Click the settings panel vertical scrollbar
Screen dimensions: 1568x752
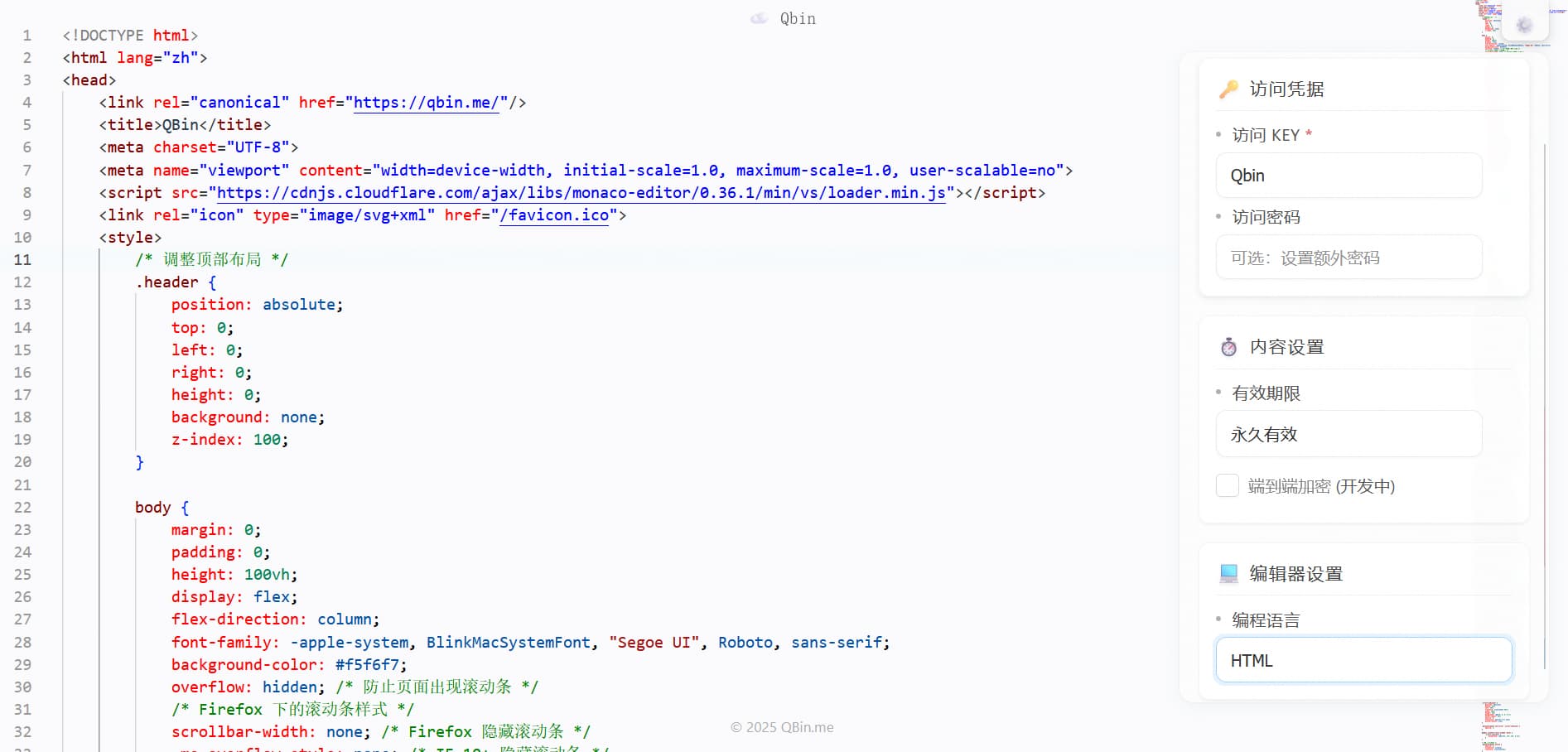click(x=1545, y=406)
